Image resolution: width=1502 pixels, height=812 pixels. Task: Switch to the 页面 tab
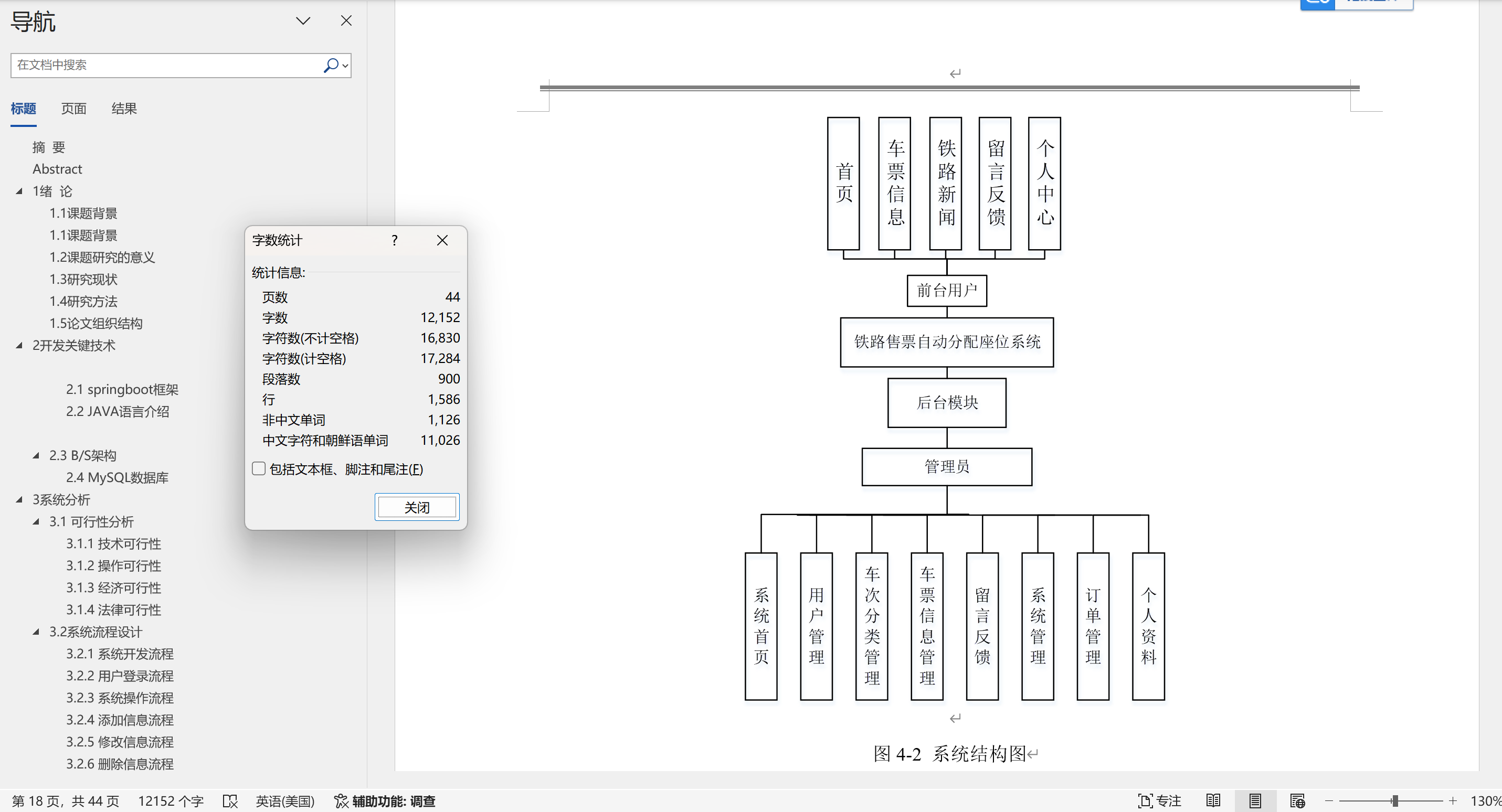73,109
